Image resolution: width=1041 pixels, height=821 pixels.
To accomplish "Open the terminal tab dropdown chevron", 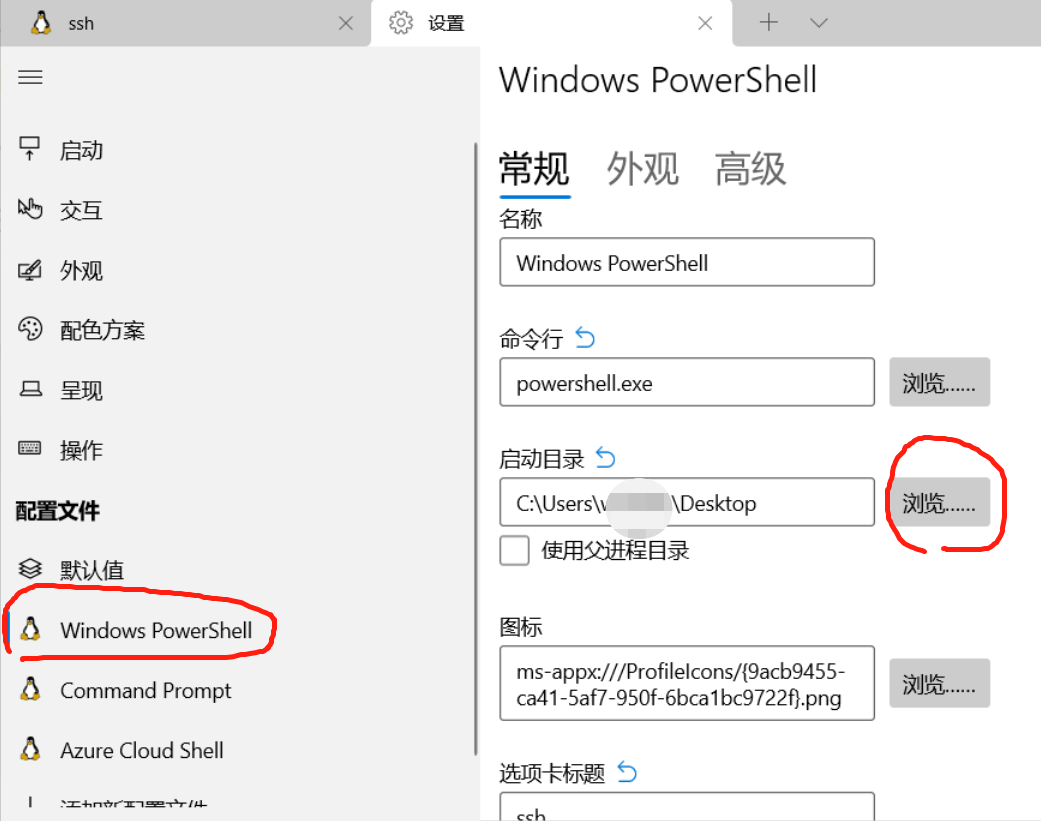I will (x=818, y=22).
